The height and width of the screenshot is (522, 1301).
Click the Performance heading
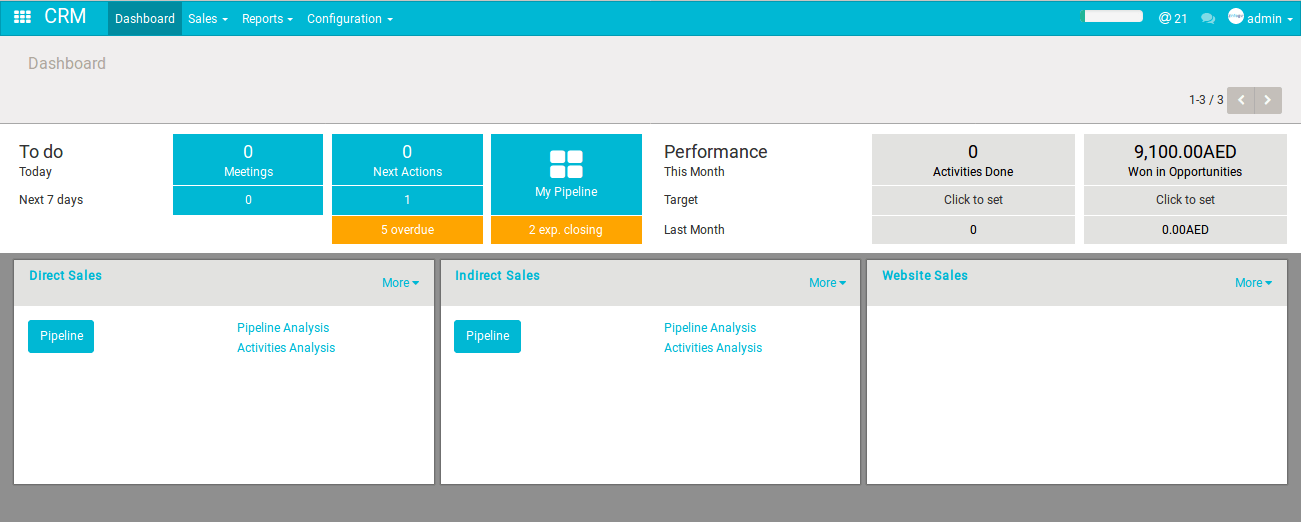[x=716, y=152]
